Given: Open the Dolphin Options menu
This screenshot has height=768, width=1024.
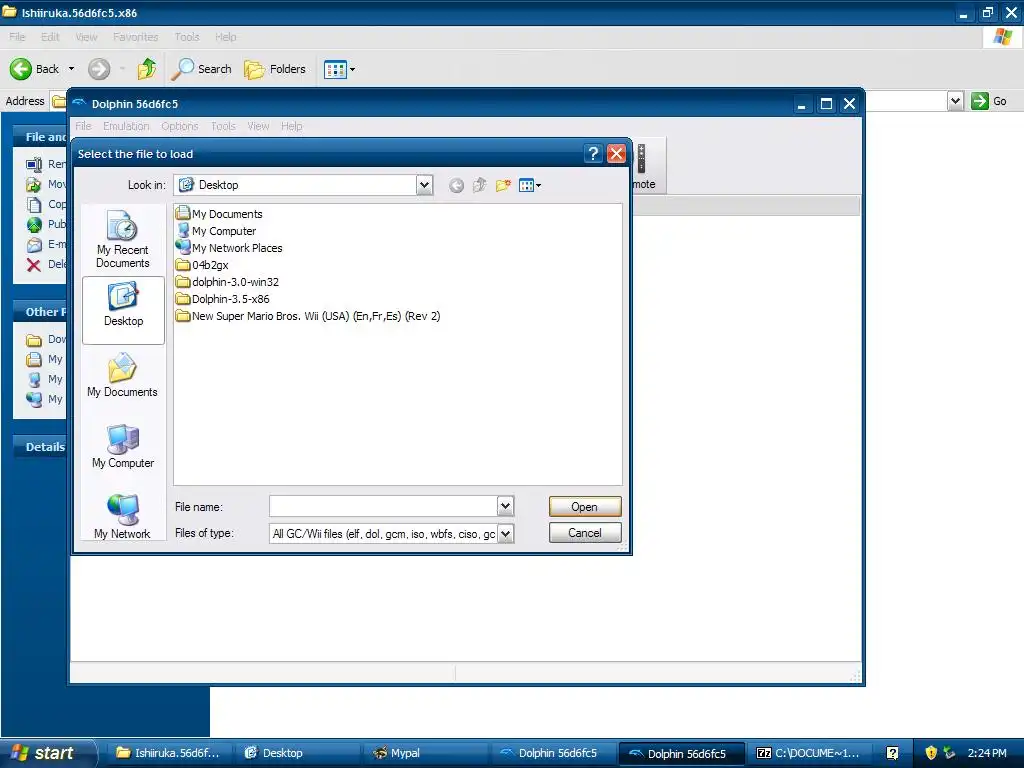Looking at the screenshot, I should 180,126.
